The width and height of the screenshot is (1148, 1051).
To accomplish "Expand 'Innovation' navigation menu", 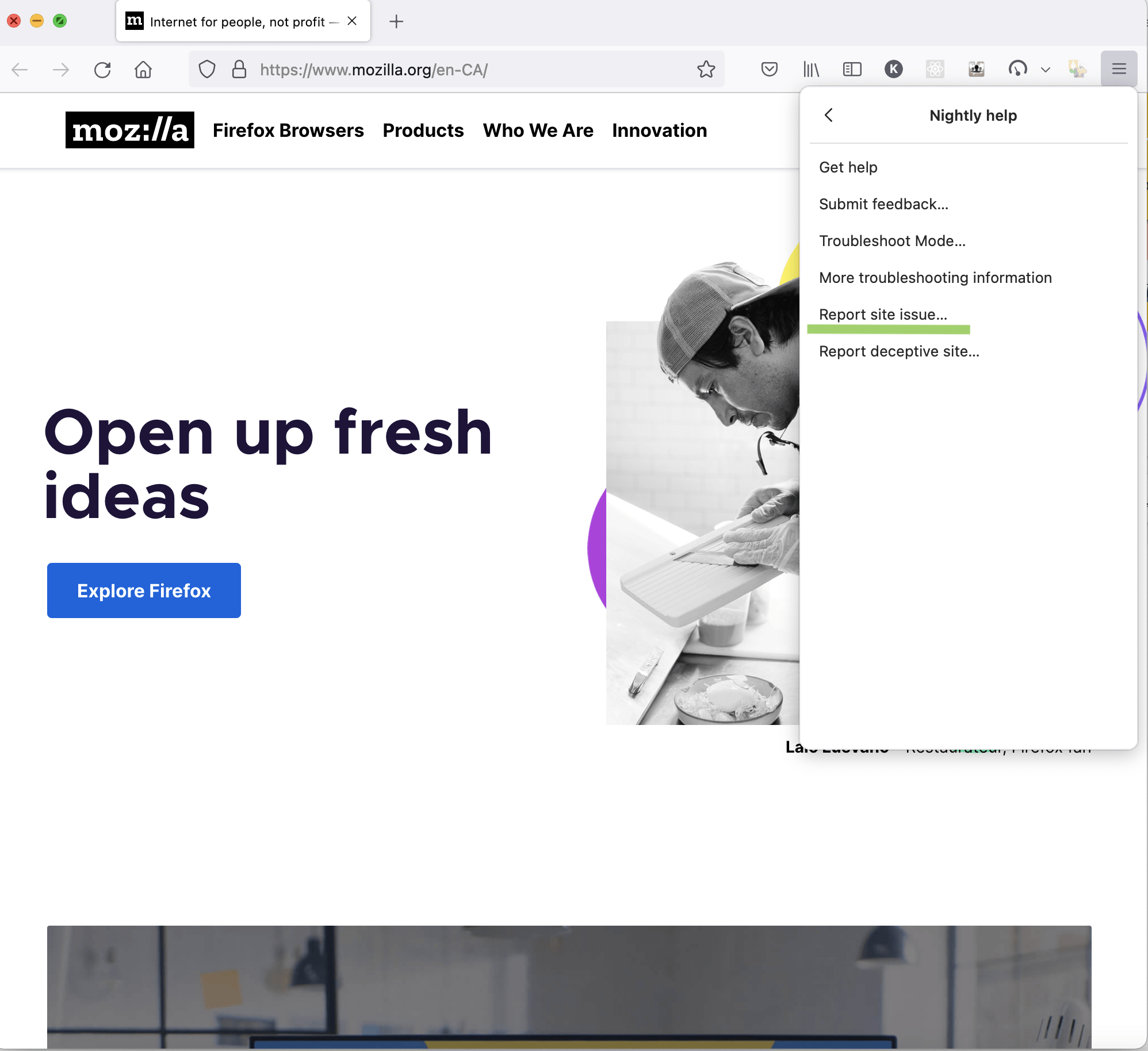I will 659,130.
